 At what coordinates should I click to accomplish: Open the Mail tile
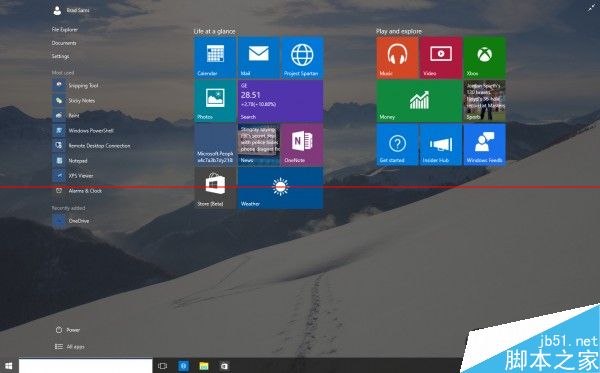point(259,57)
